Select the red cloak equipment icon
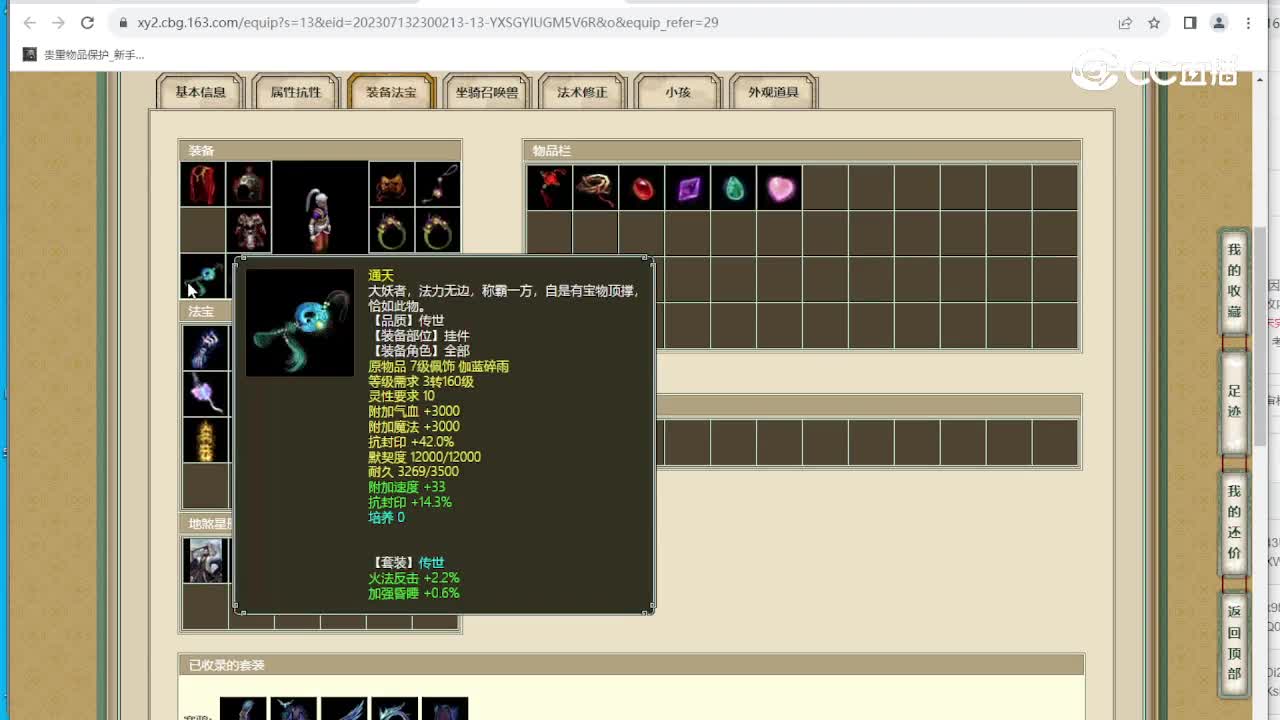 202,184
